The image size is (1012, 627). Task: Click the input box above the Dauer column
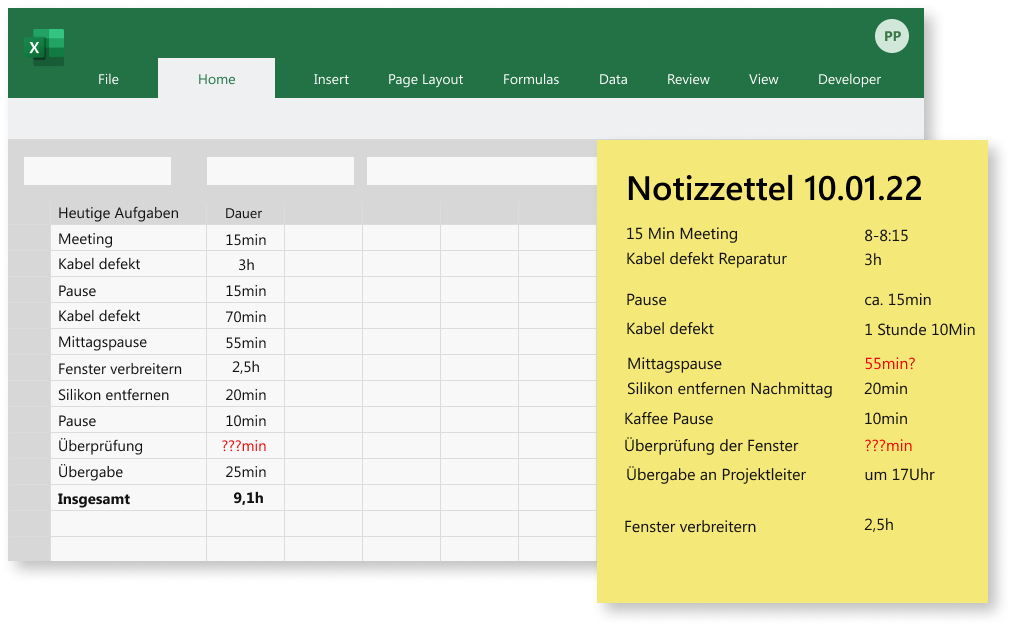280,171
